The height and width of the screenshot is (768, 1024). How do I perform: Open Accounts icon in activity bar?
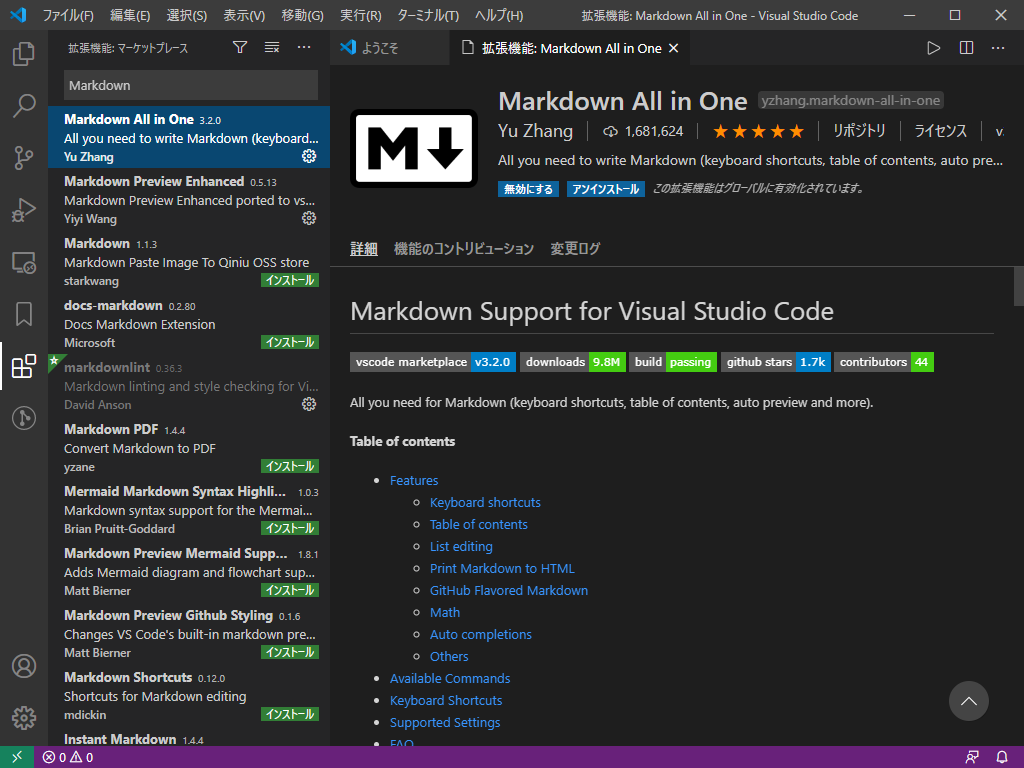click(x=24, y=666)
